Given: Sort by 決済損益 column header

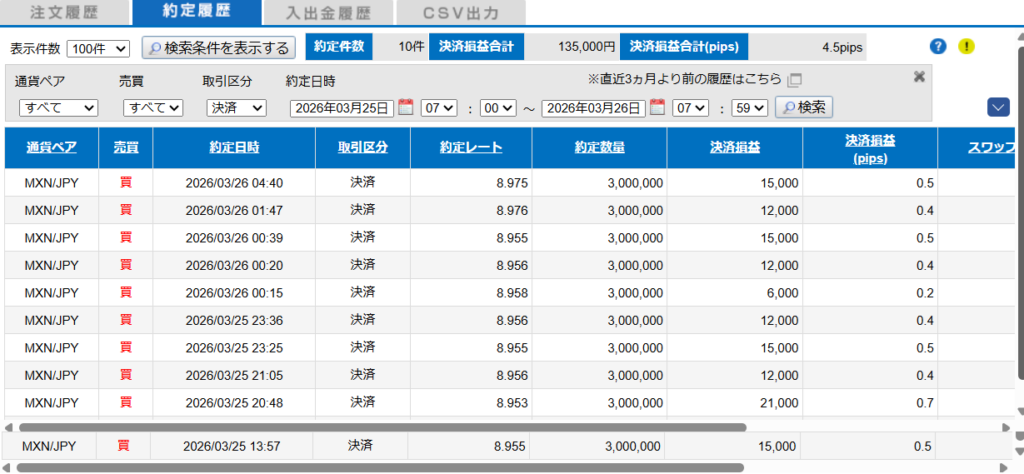Looking at the screenshot, I should 735,147.
